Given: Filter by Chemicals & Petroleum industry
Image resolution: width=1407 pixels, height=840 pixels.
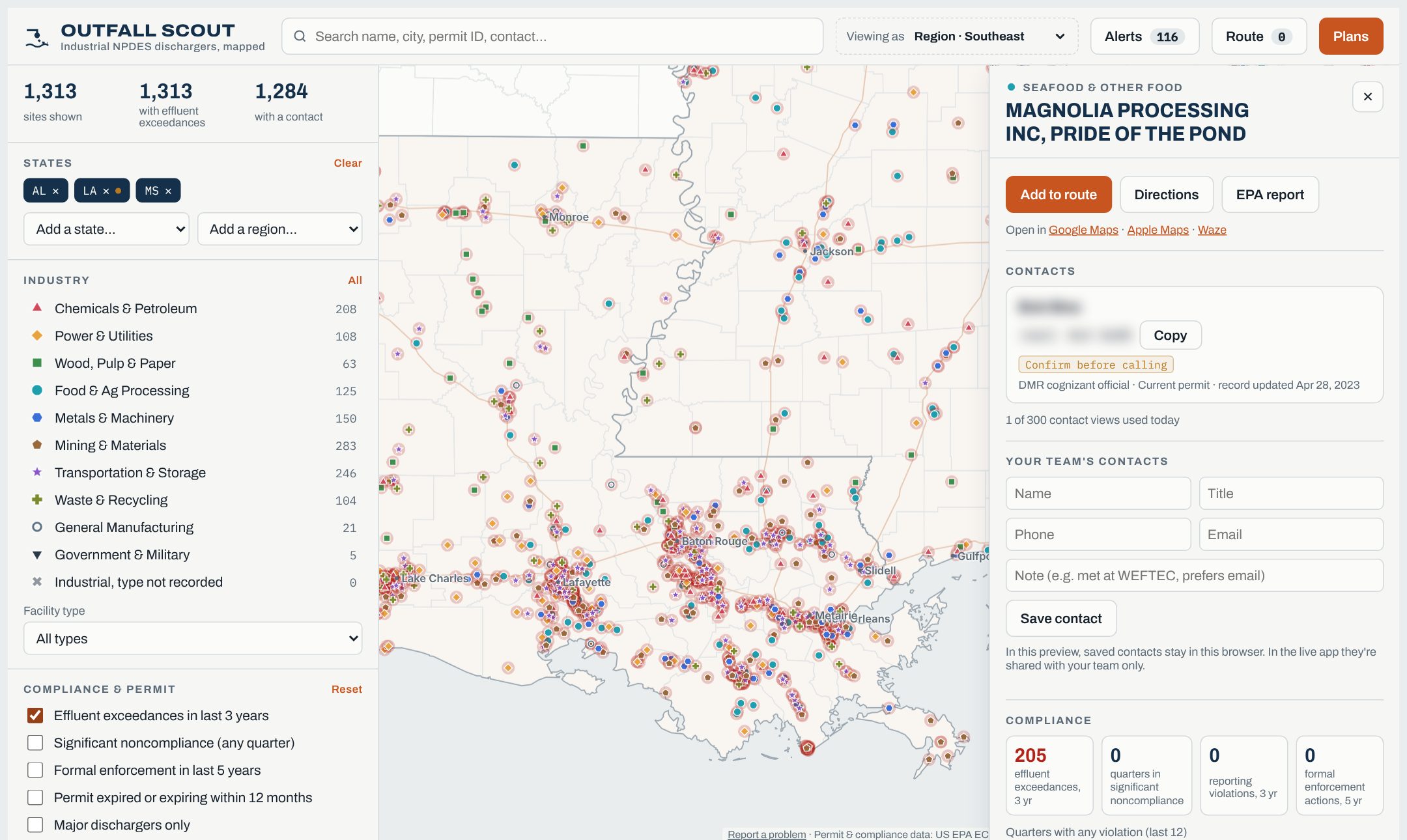Looking at the screenshot, I should coord(193,309).
